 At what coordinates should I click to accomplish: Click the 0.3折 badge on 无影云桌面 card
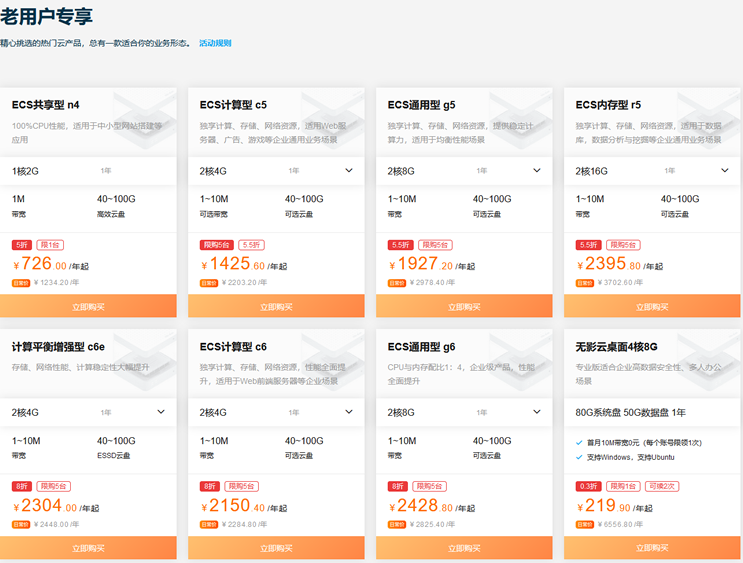pyautogui.click(x=588, y=486)
